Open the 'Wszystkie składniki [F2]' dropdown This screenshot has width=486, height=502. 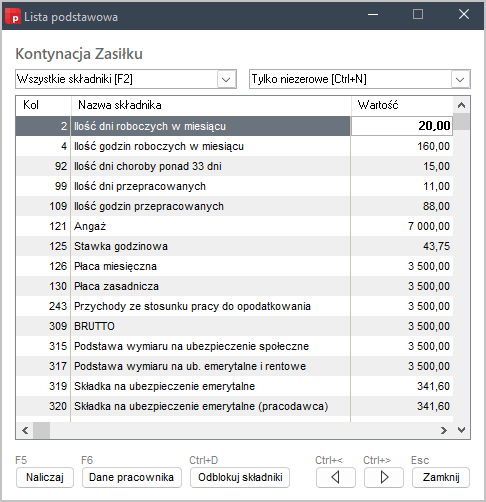tap(126, 79)
